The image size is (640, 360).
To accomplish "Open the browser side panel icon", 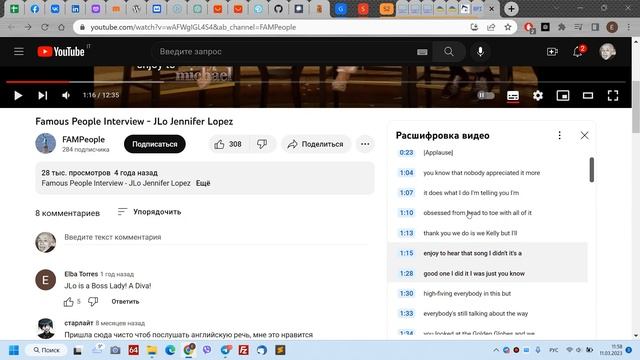I will [x=595, y=27].
